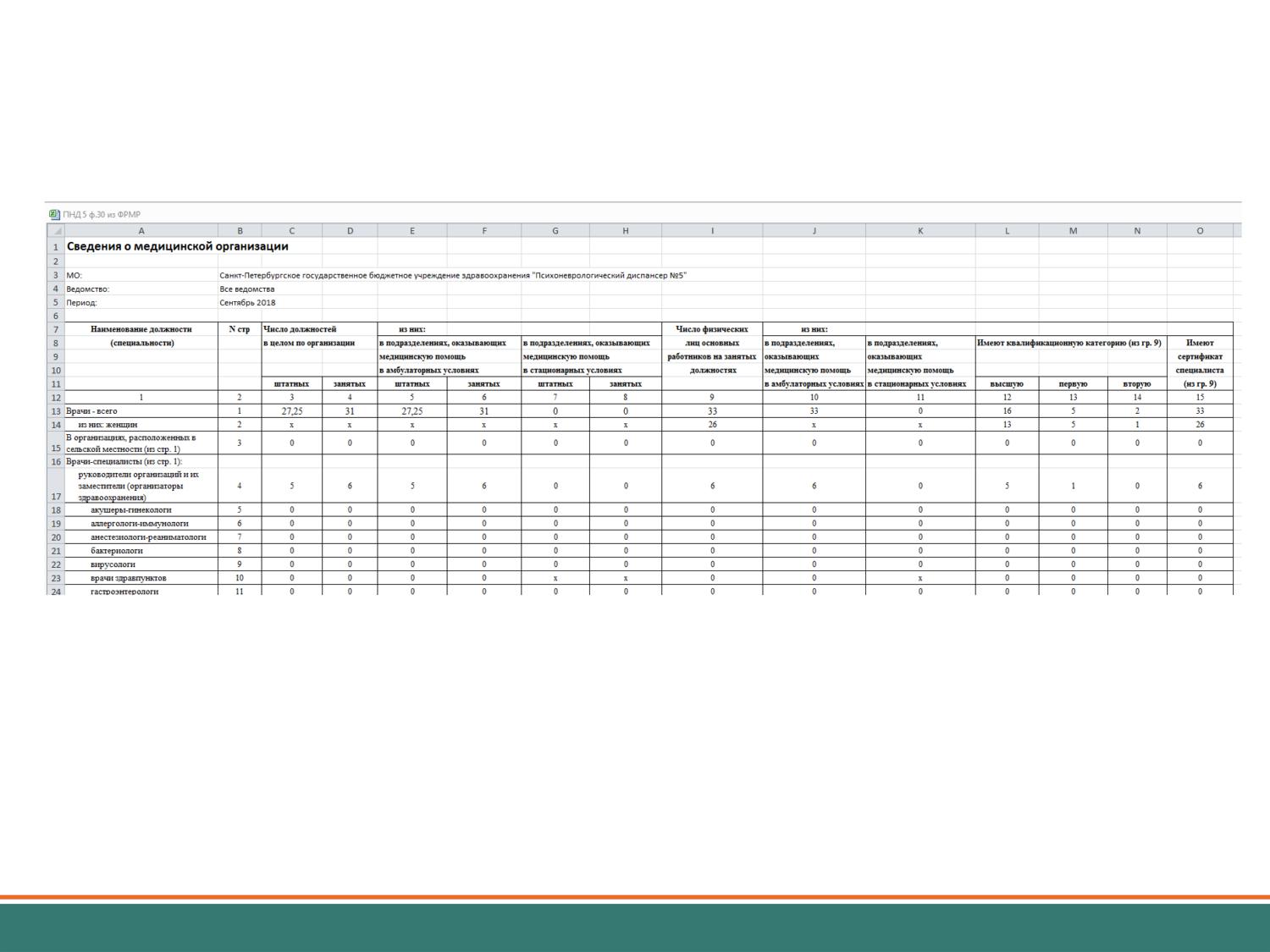1270x952 pixels.
Task: Click the 'вторую' subheader
Action: click(1137, 384)
